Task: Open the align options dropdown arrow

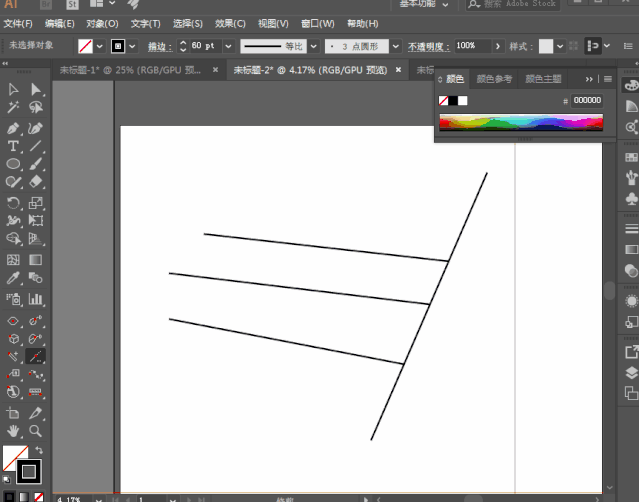Action: coord(607,46)
